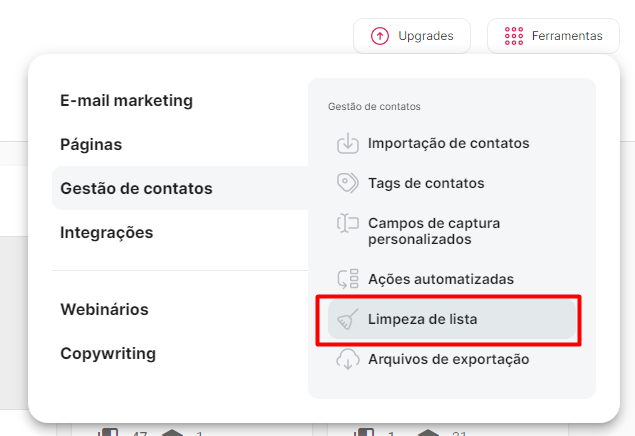Select Gestão de contatos category
Image resolution: width=635 pixels, height=436 pixels.
(x=136, y=188)
